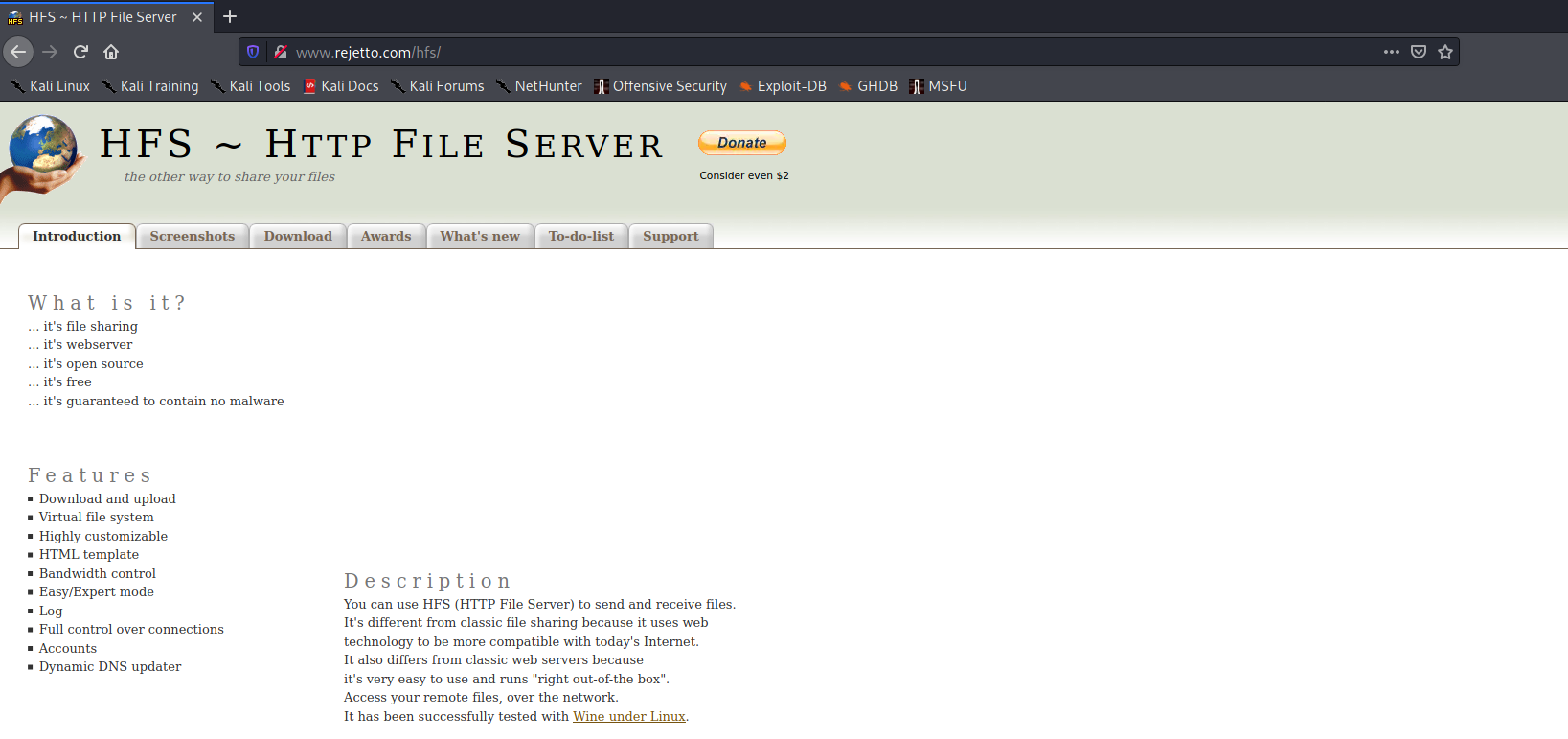Image resolution: width=1568 pixels, height=739 pixels.
Task: Reload the current page
Action: point(80,52)
